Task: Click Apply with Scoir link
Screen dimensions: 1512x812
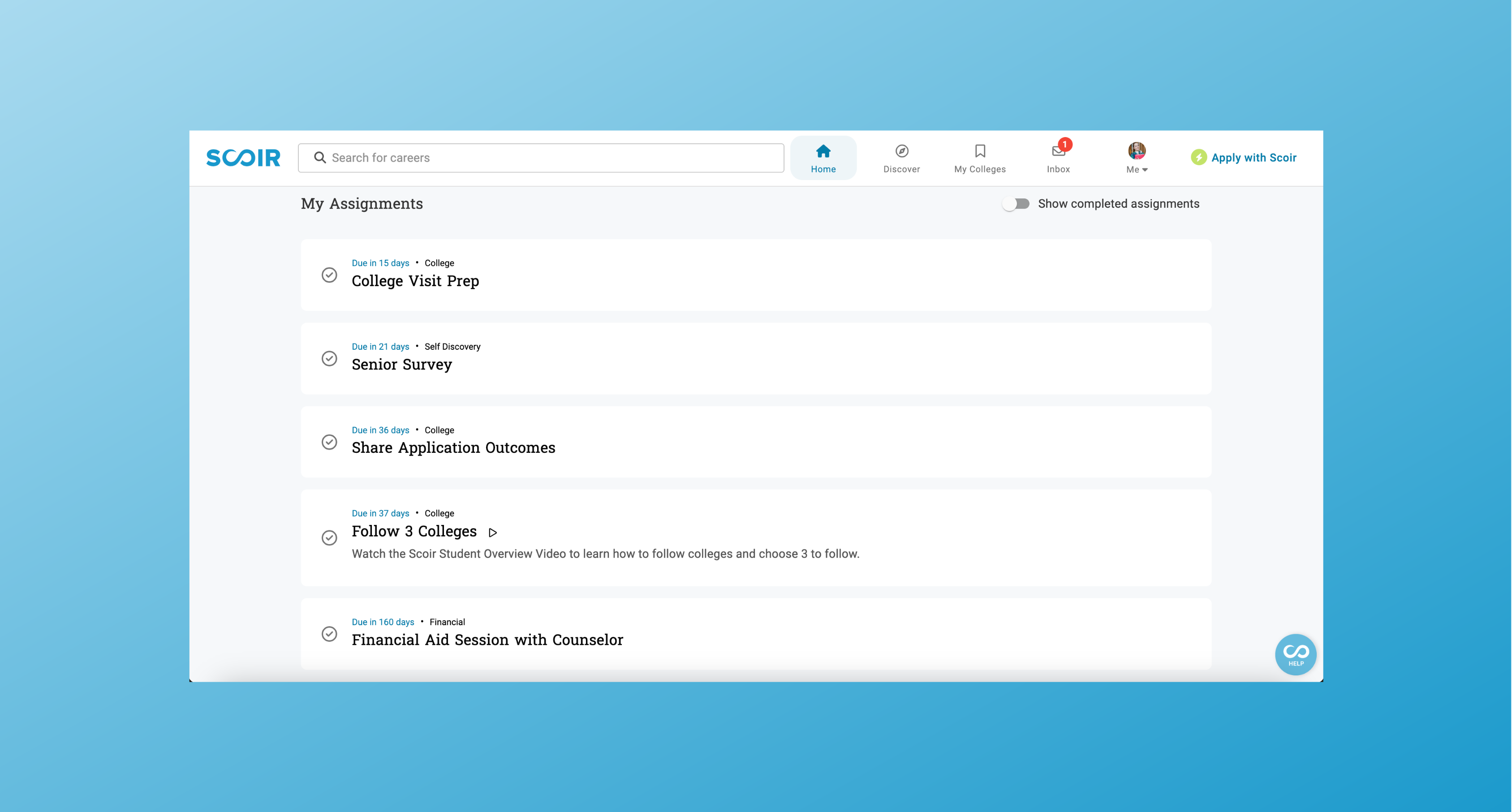Action: (1254, 158)
